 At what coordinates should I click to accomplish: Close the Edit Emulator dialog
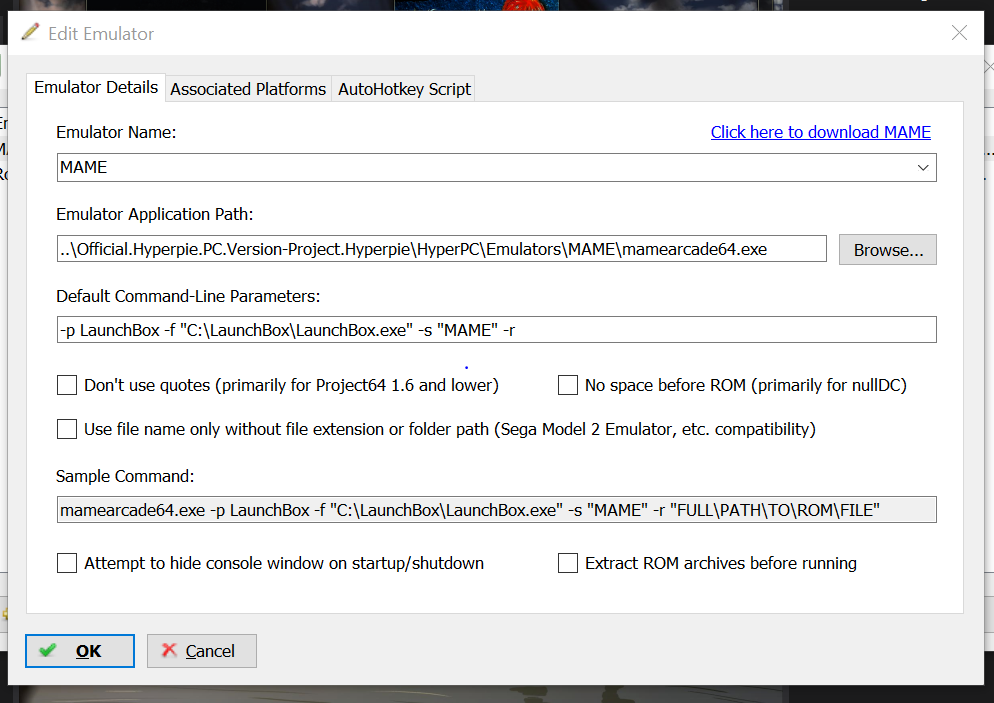click(959, 33)
